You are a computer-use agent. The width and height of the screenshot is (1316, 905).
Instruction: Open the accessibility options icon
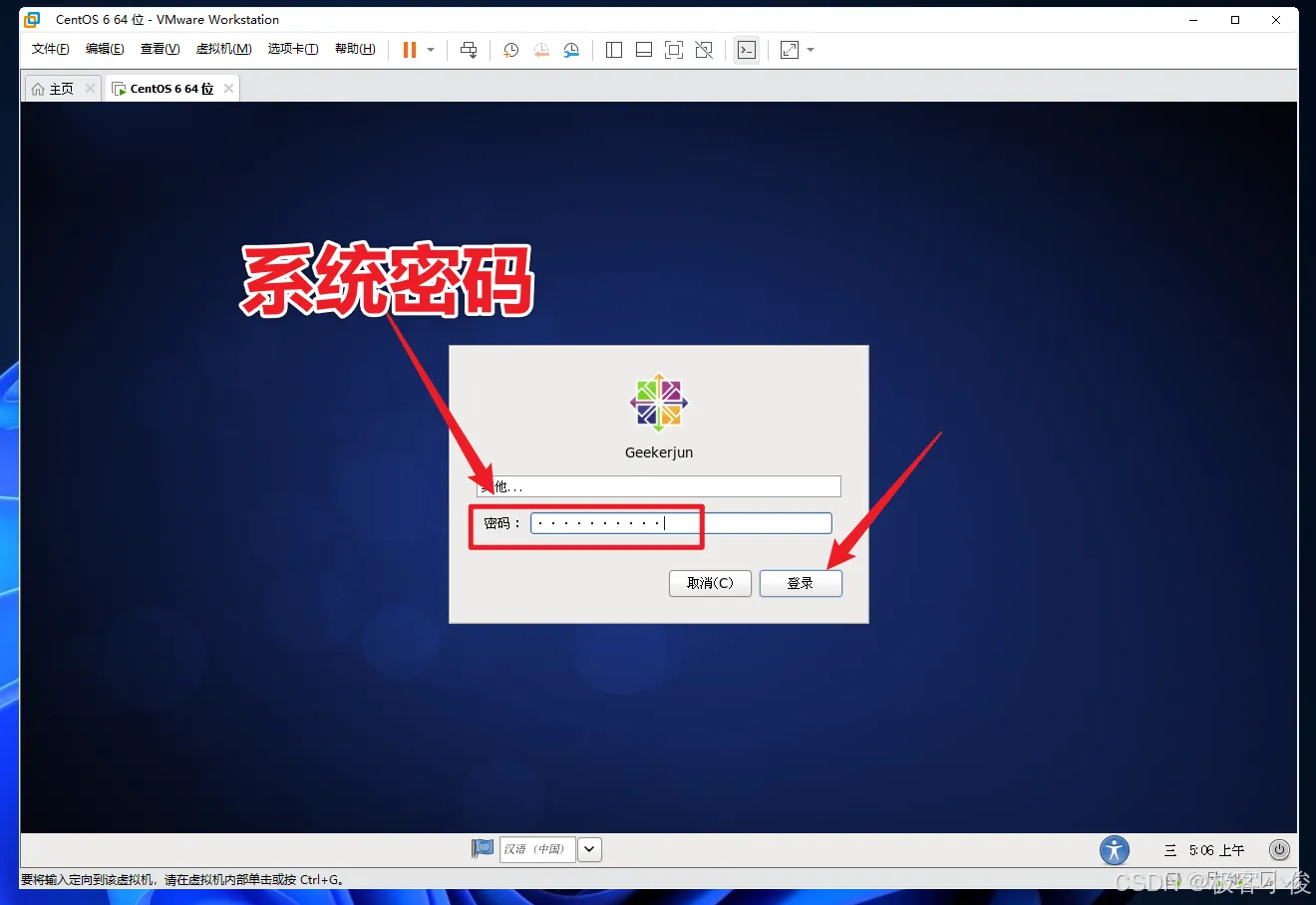click(x=1115, y=850)
